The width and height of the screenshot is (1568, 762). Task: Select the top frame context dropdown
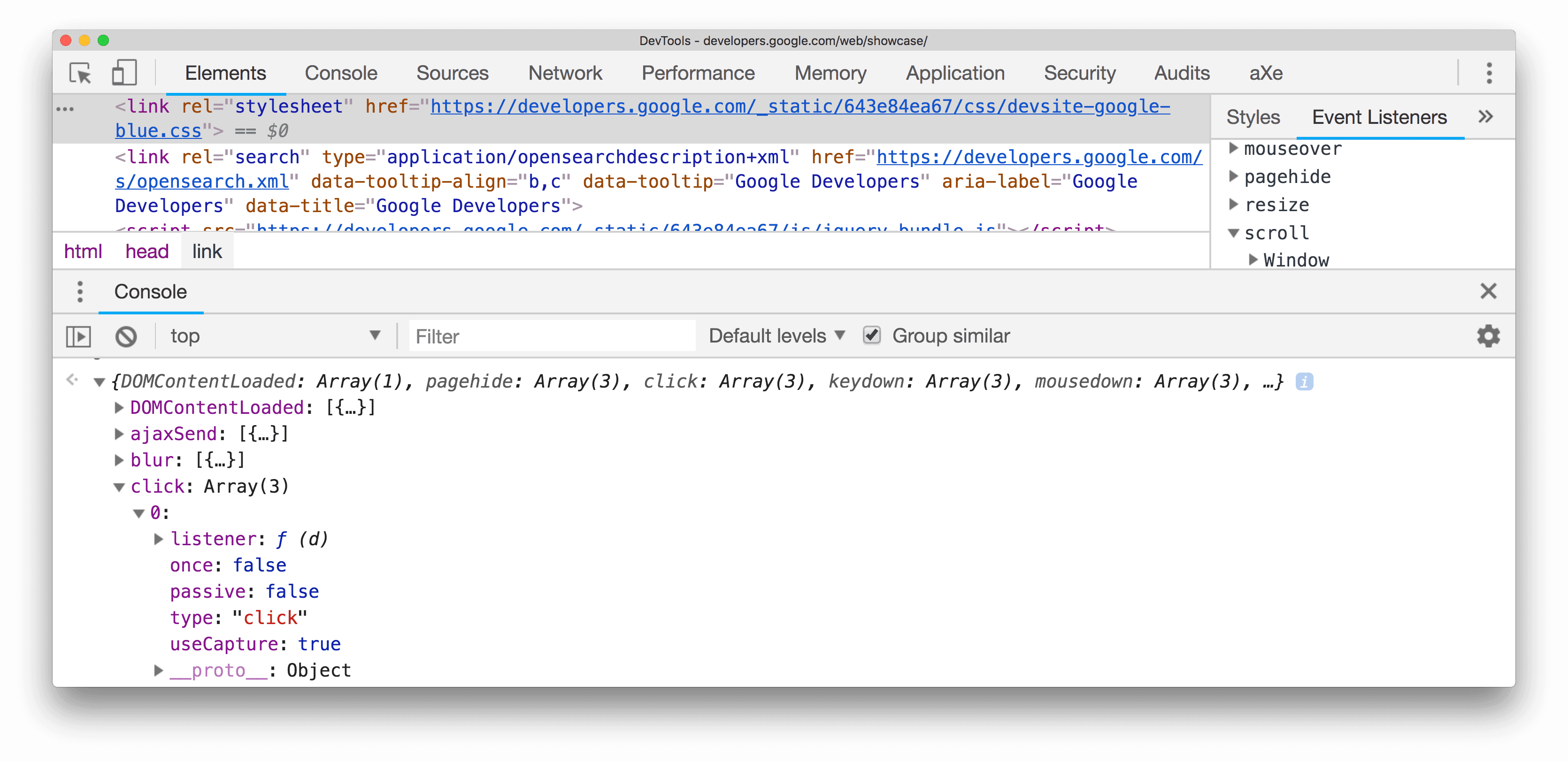tap(275, 335)
